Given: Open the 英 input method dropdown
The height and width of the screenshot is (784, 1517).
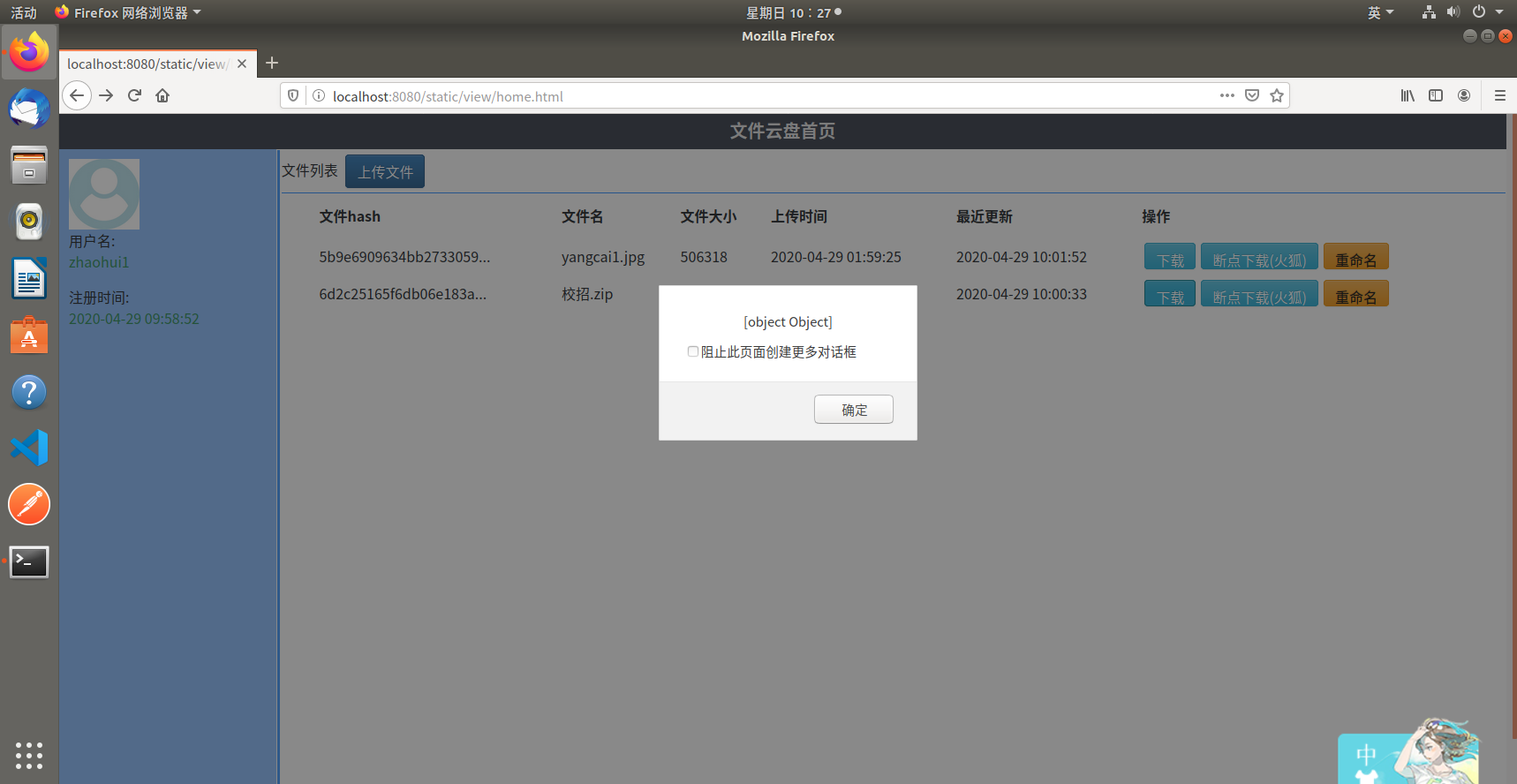Looking at the screenshot, I should point(1380,12).
